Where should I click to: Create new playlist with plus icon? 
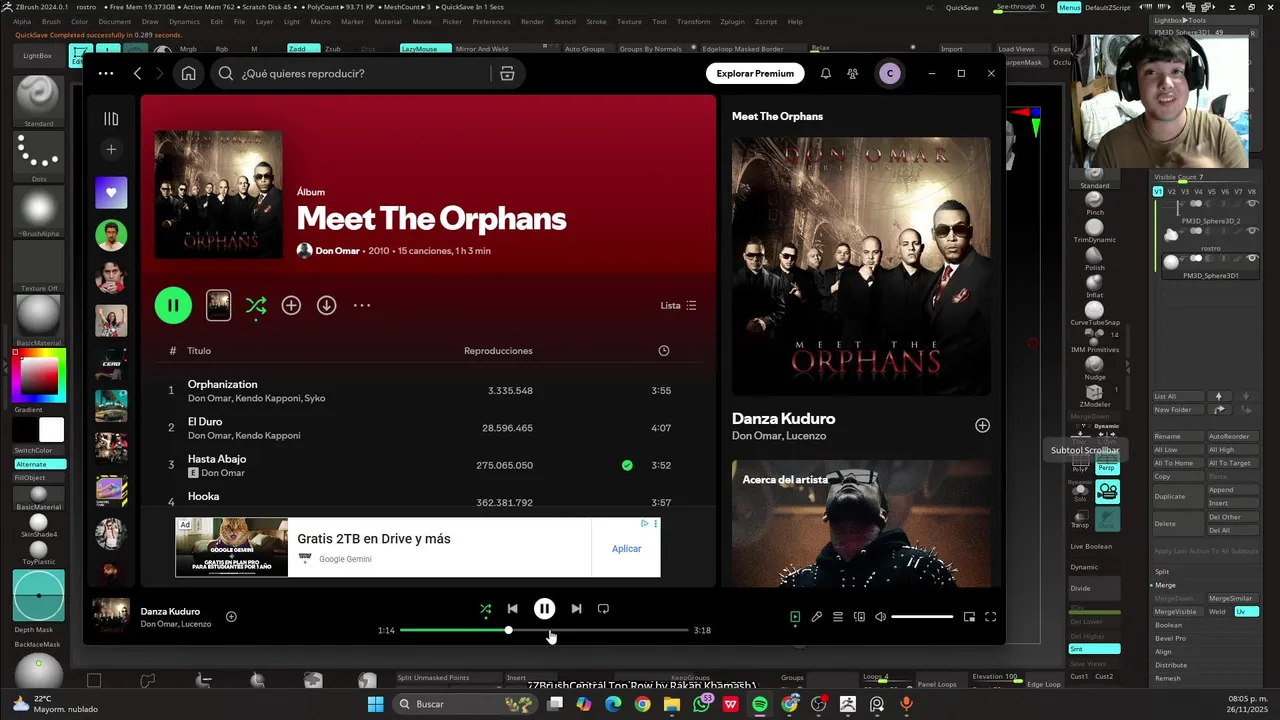tap(111, 149)
